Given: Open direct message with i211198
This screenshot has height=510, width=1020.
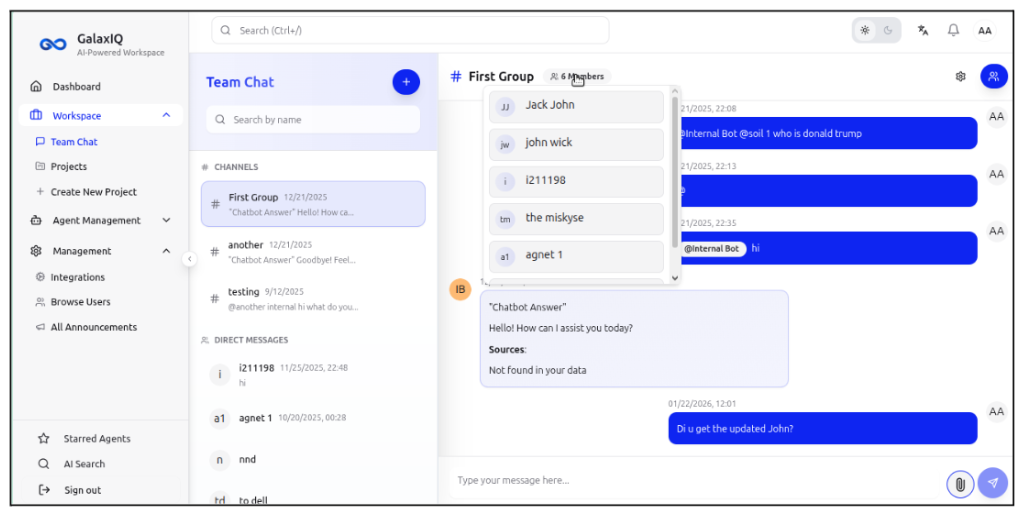Looking at the screenshot, I should pos(313,375).
